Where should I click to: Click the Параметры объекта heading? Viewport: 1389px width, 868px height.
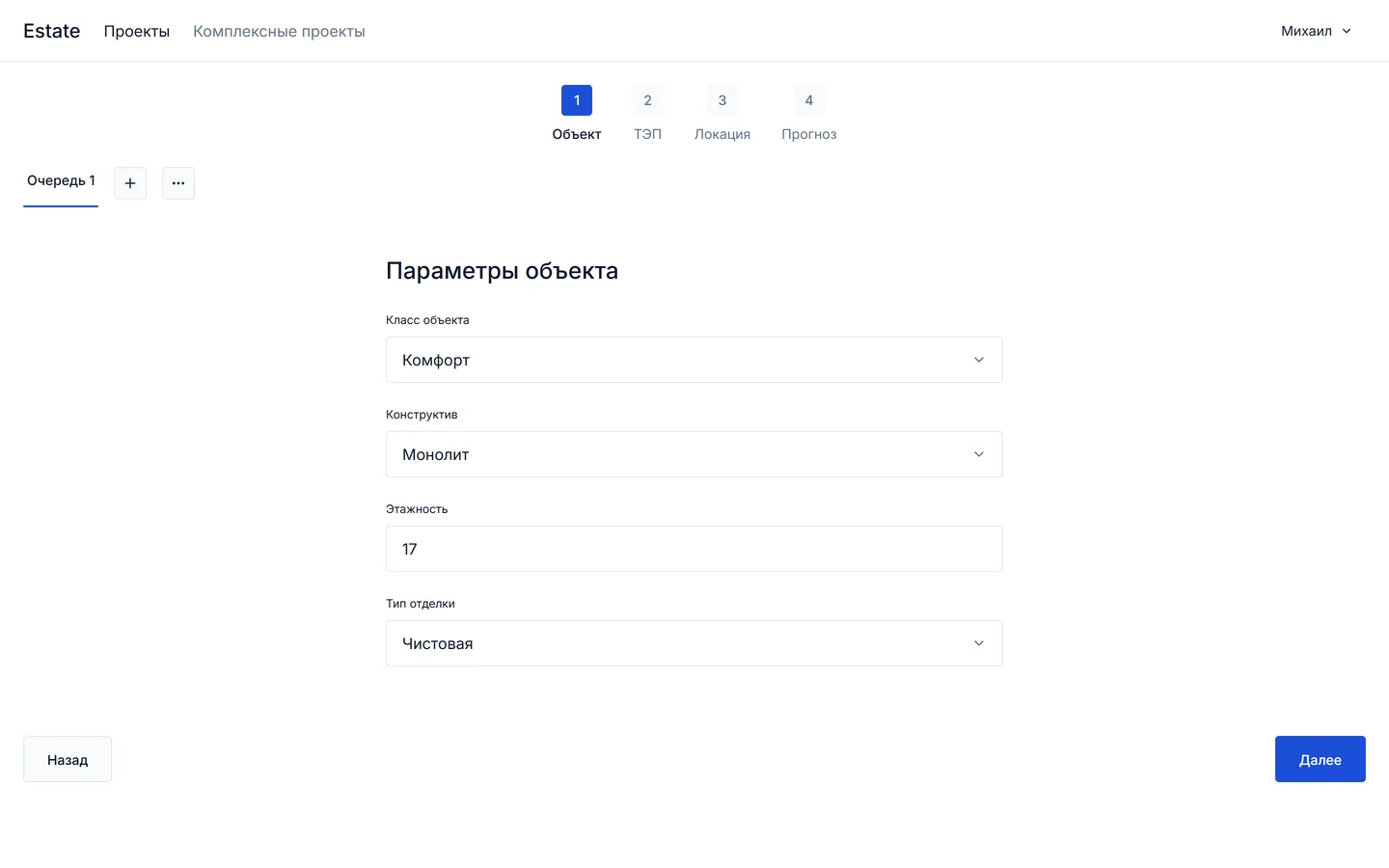[502, 271]
